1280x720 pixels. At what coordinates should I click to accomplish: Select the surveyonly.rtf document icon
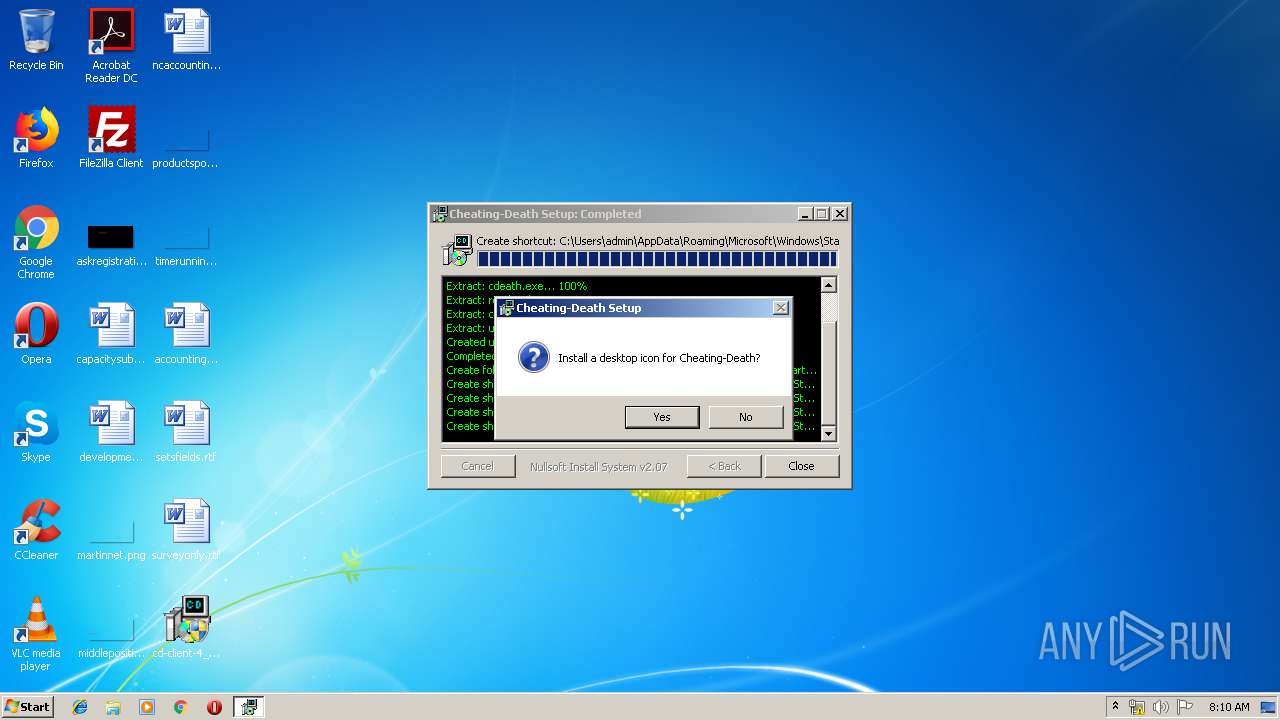[x=186, y=530]
